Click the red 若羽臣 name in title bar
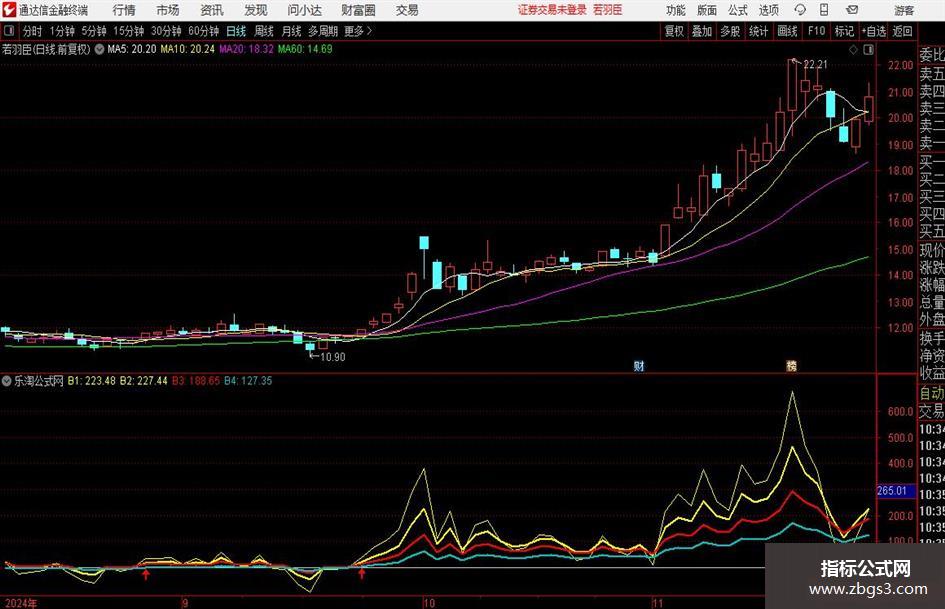The width and height of the screenshot is (945, 609). click(608, 10)
